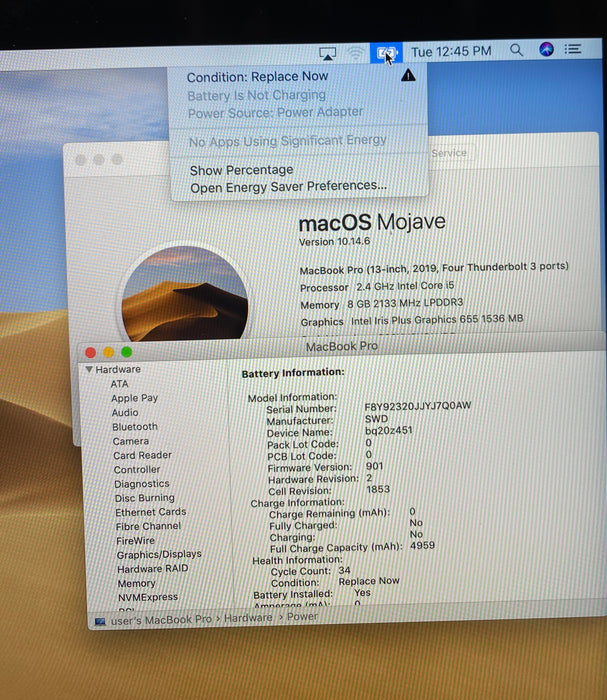Select Diagnostics in the sidebar
Image resolution: width=607 pixels, height=700 pixels.
141,484
